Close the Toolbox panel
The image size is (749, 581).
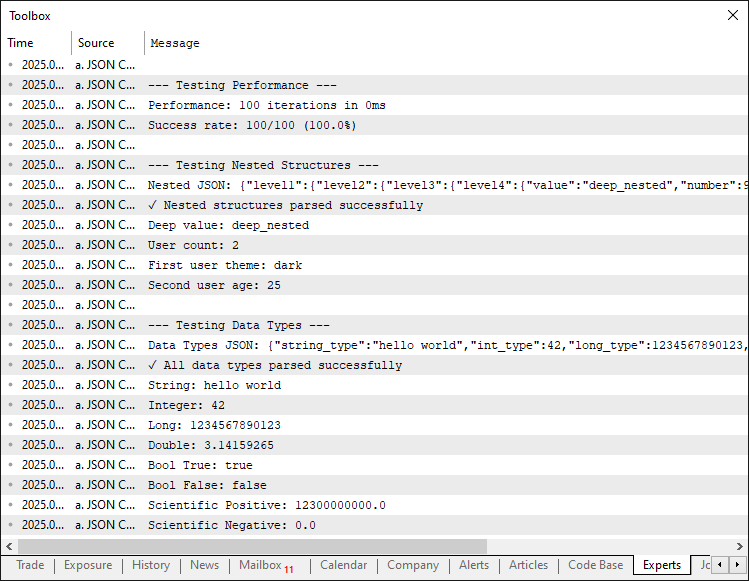(732, 15)
